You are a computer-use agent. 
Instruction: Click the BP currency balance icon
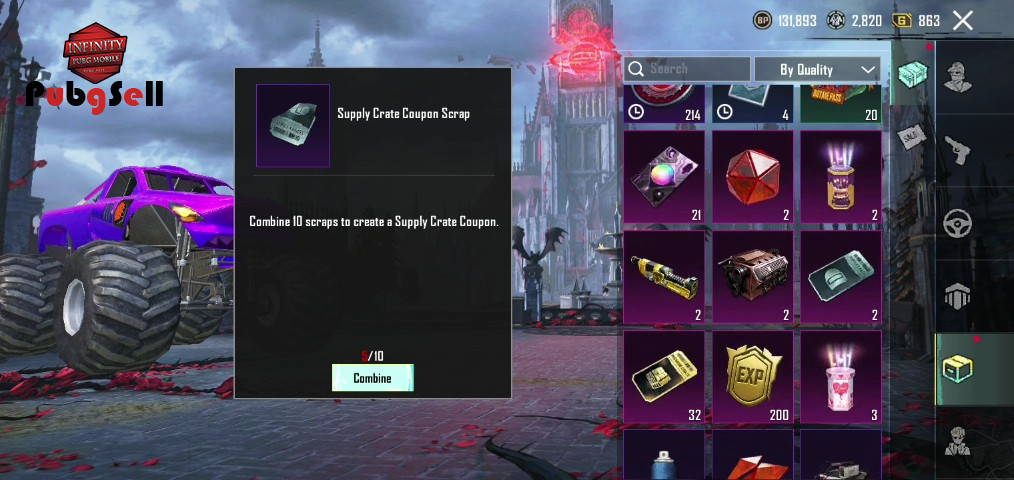click(x=762, y=21)
